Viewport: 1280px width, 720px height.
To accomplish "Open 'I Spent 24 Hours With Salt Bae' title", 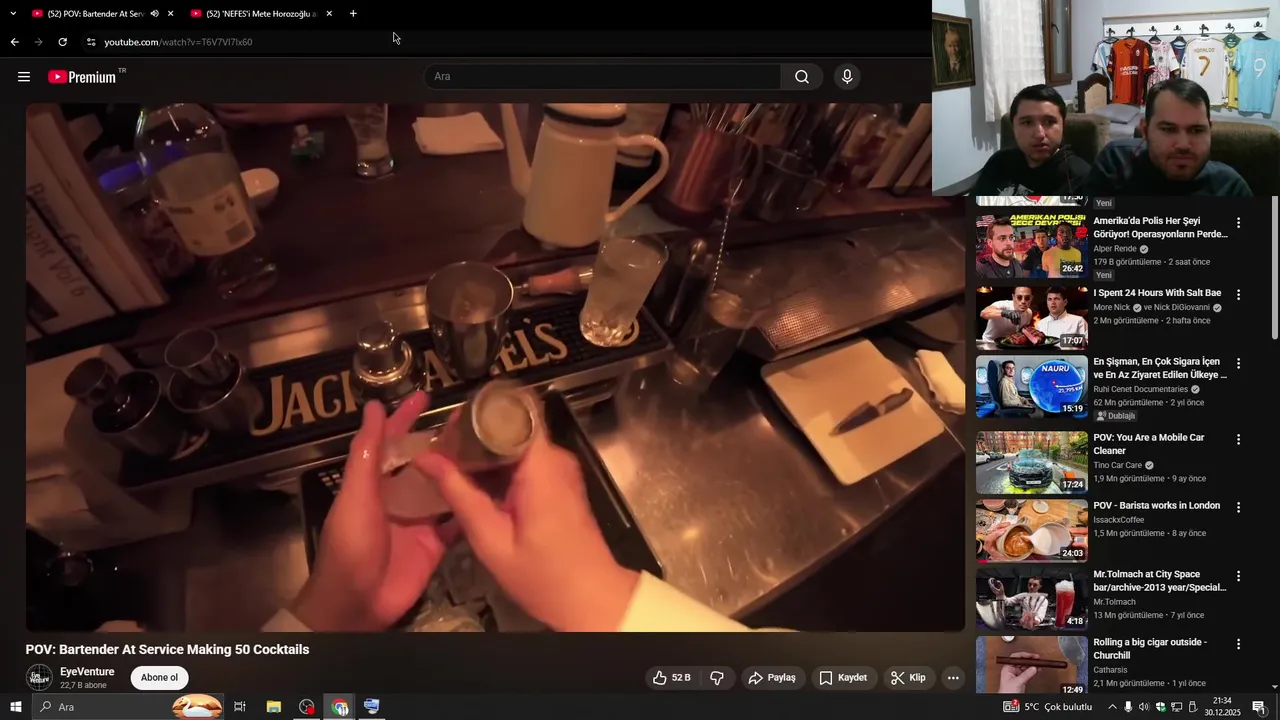I will coord(1157,293).
